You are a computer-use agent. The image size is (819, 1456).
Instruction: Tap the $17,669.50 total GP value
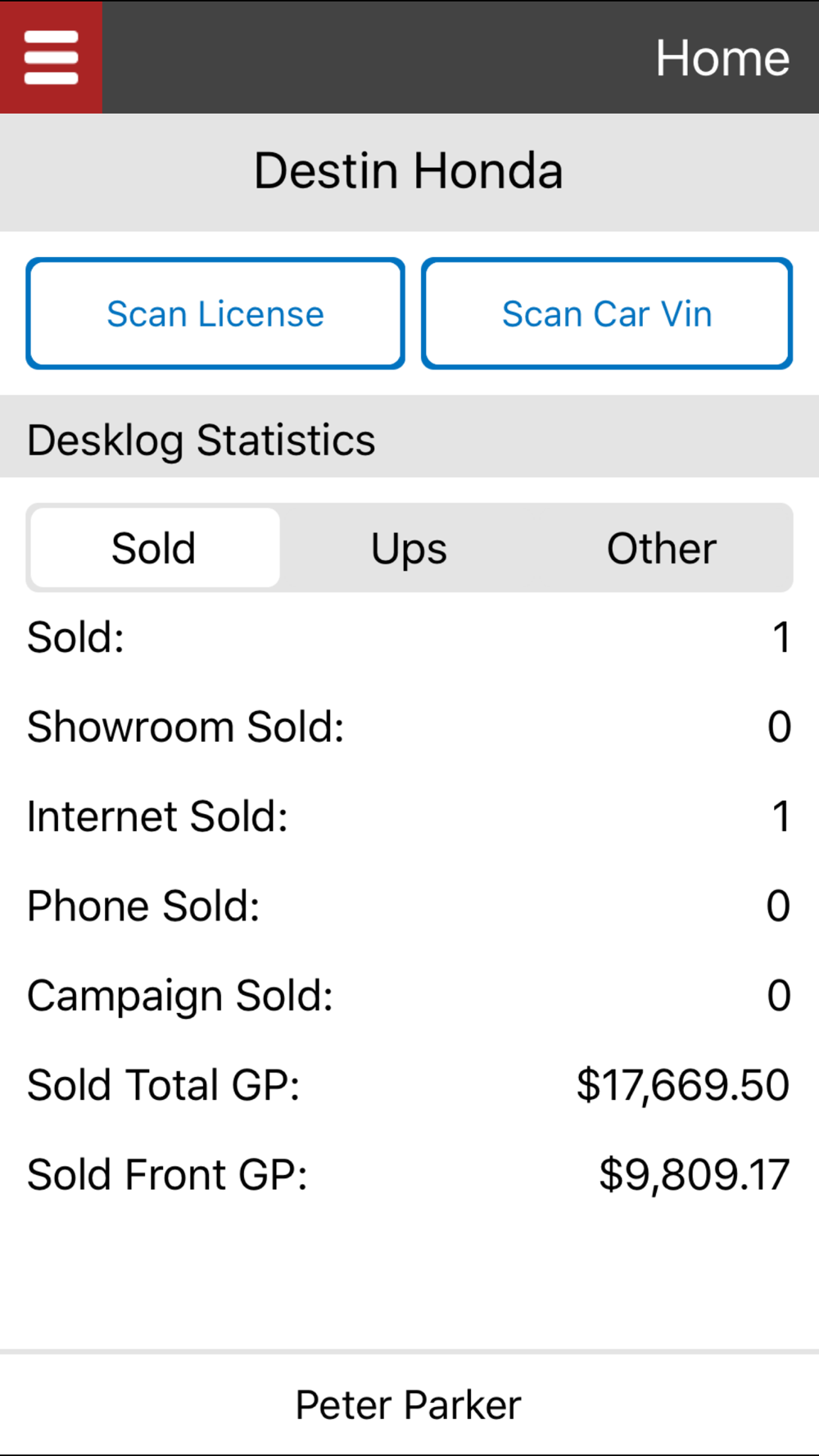682,1085
